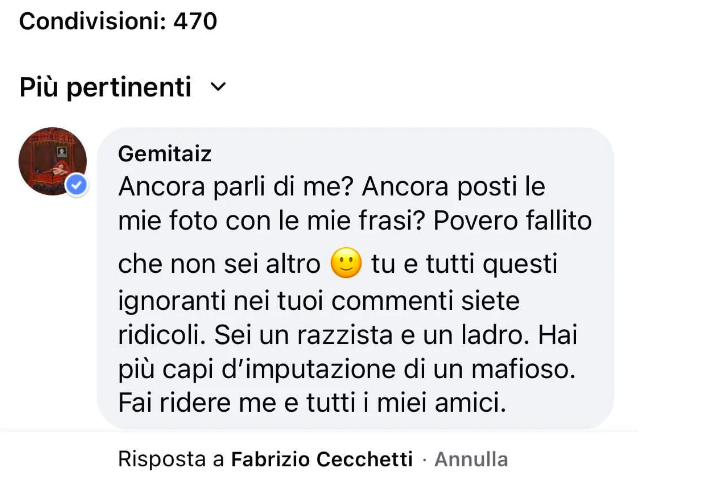Click the blue verified badge on avatar
Screen dimensions: 704x480
pos(76,186)
